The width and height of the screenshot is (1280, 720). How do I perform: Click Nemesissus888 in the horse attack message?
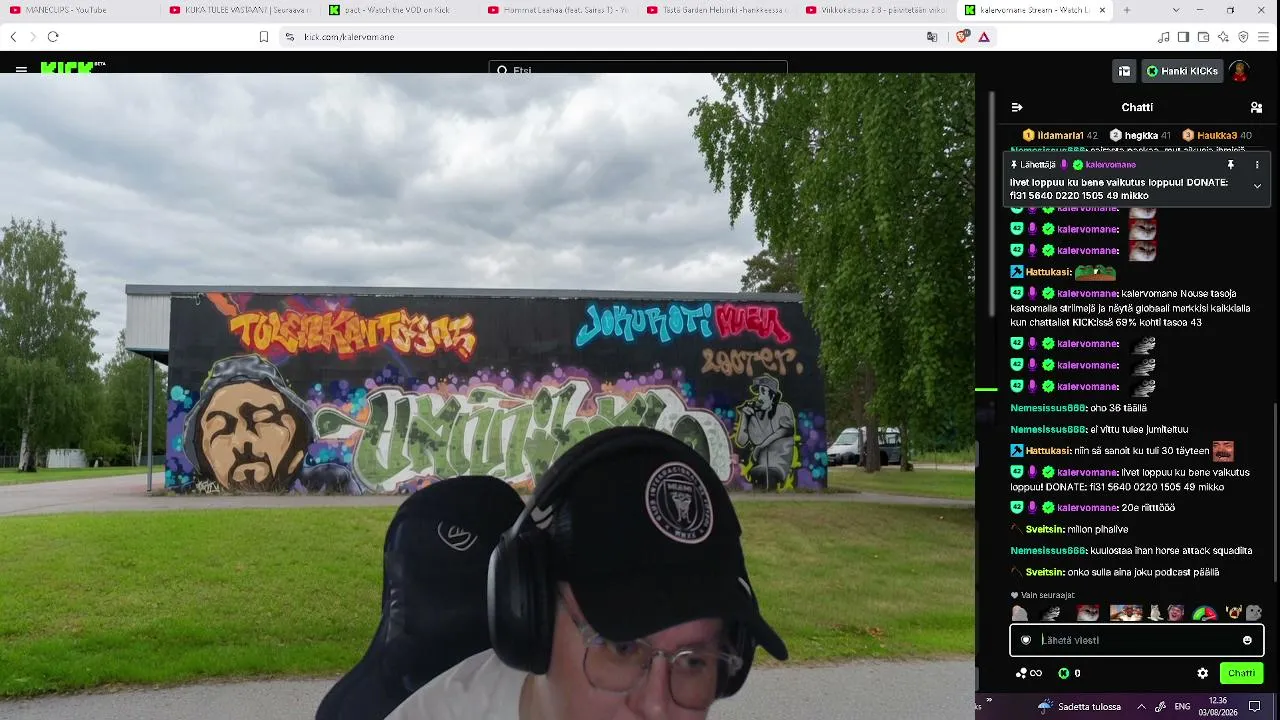coord(1048,551)
